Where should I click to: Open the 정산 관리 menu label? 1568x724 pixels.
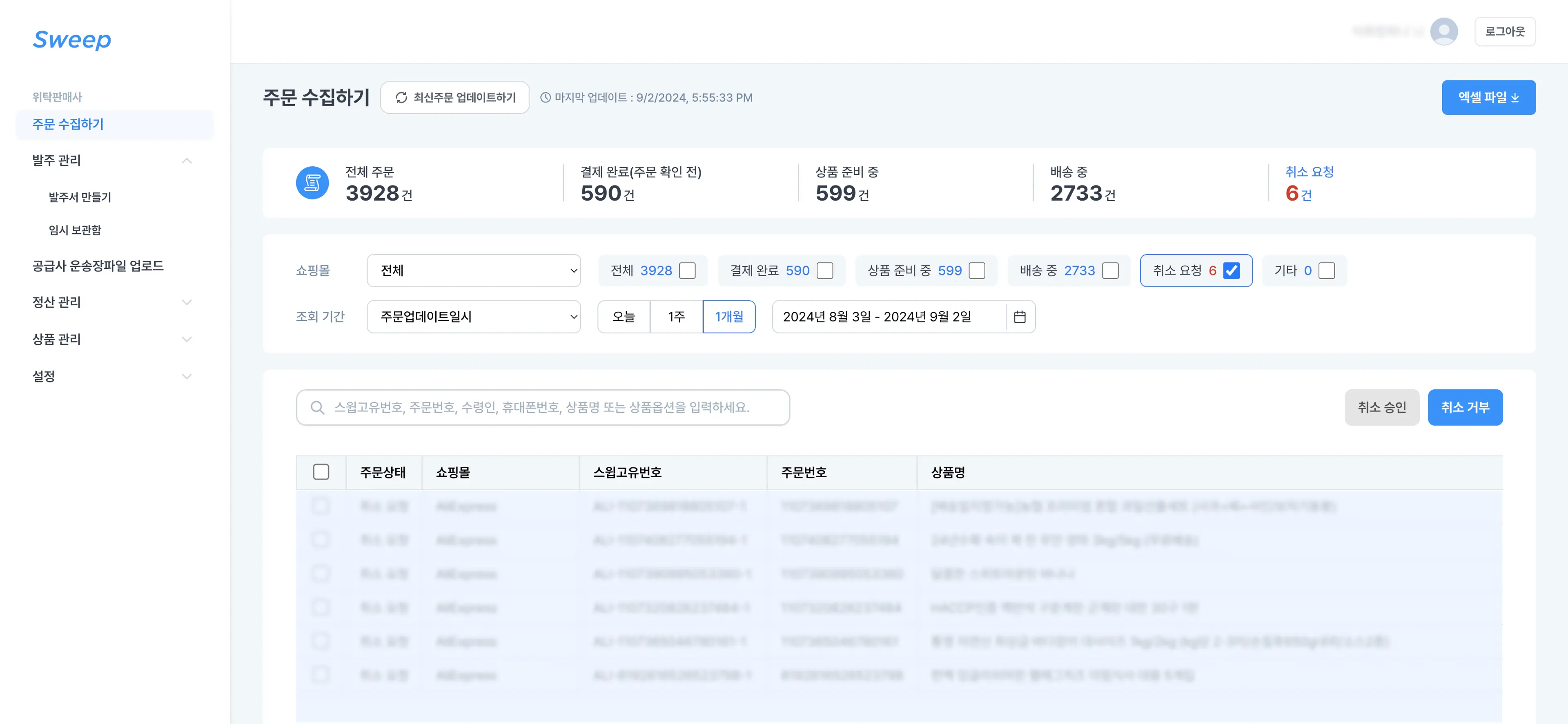[x=57, y=303]
